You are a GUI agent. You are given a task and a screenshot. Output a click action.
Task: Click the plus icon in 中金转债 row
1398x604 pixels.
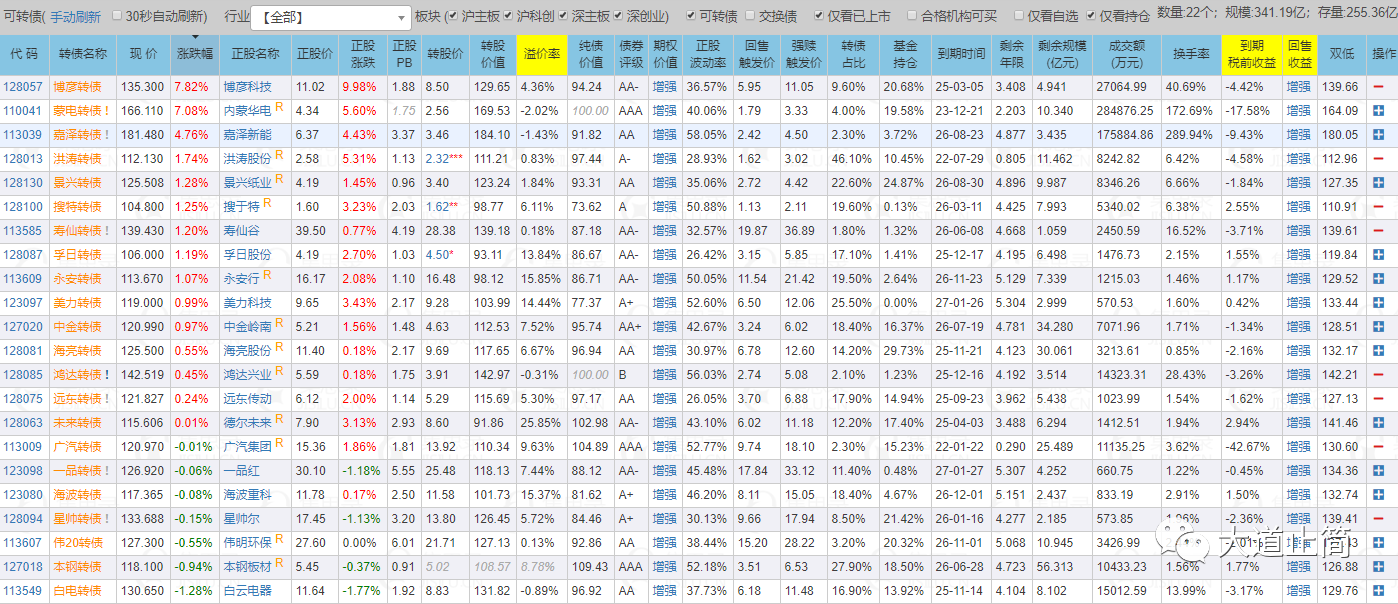coord(1379,327)
